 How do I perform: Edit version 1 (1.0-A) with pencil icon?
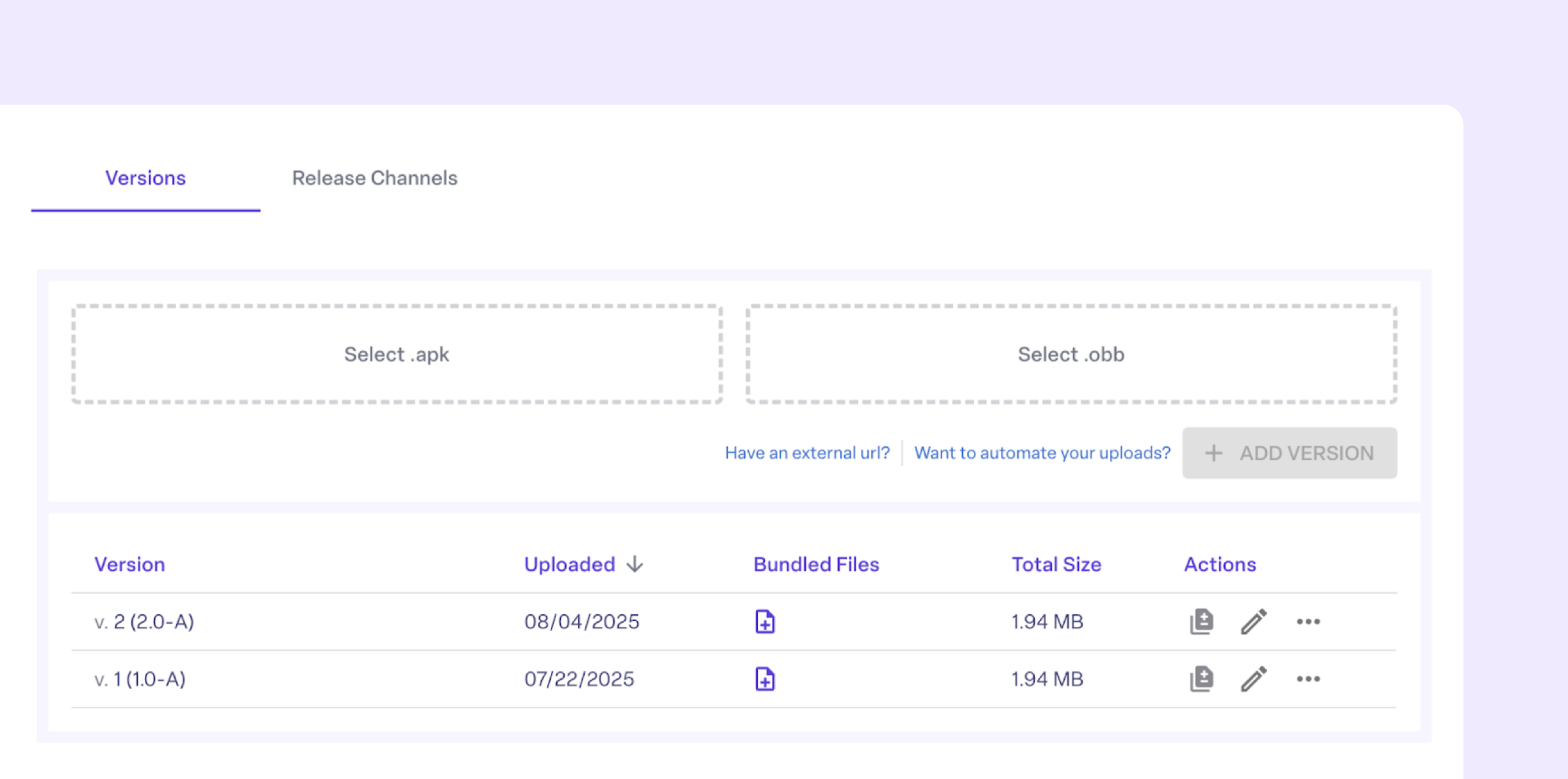(x=1254, y=679)
